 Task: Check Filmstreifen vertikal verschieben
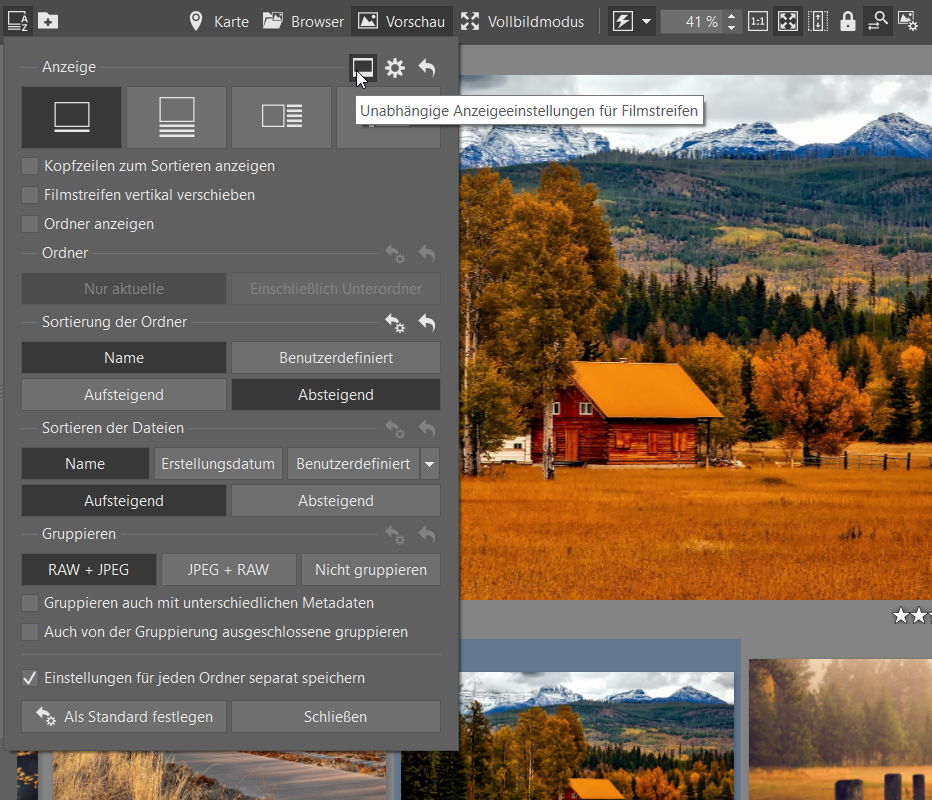(x=30, y=195)
